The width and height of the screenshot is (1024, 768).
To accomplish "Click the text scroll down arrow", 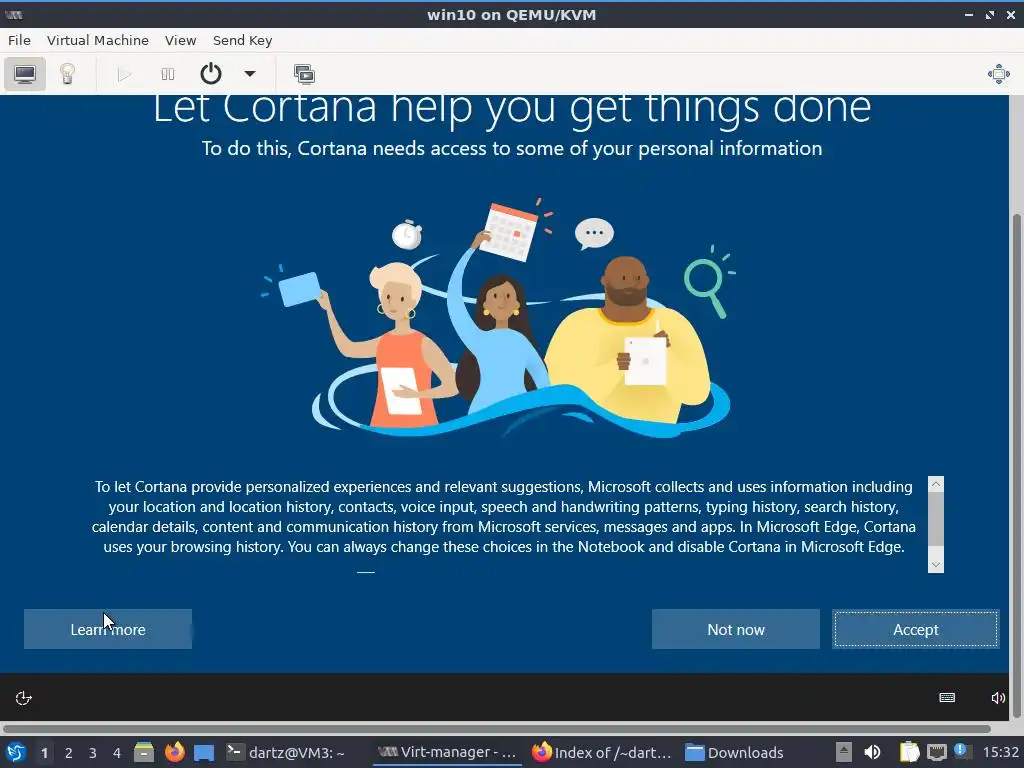I will [x=936, y=565].
